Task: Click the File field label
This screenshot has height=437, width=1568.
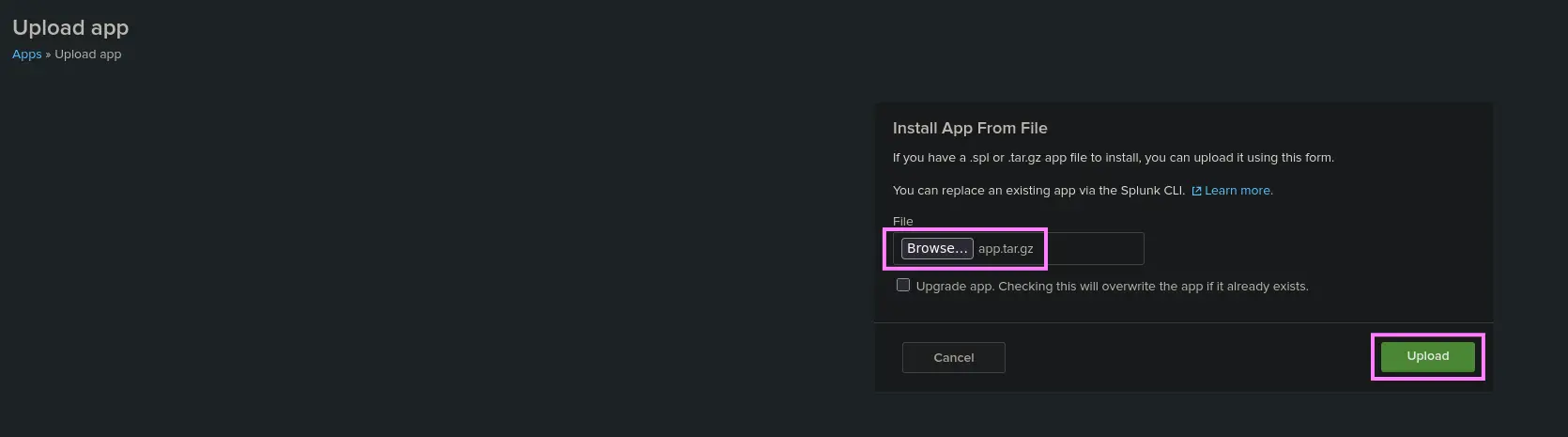Action: point(902,222)
